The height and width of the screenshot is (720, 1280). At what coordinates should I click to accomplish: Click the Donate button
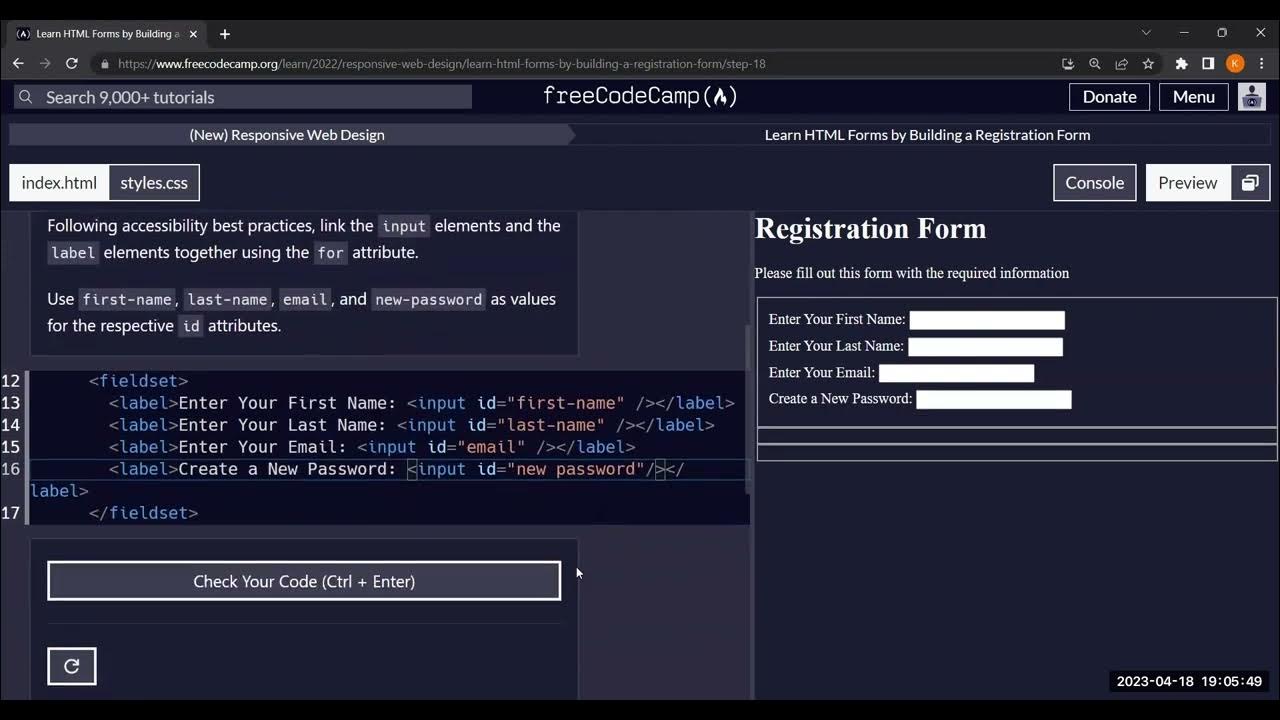(x=1109, y=97)
